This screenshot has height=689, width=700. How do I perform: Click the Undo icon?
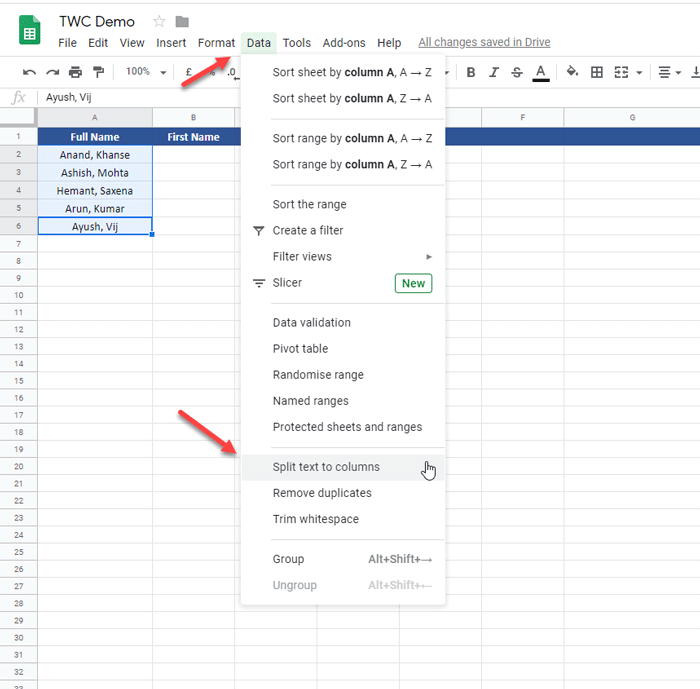pyautogui.click(x=29, y=72)
